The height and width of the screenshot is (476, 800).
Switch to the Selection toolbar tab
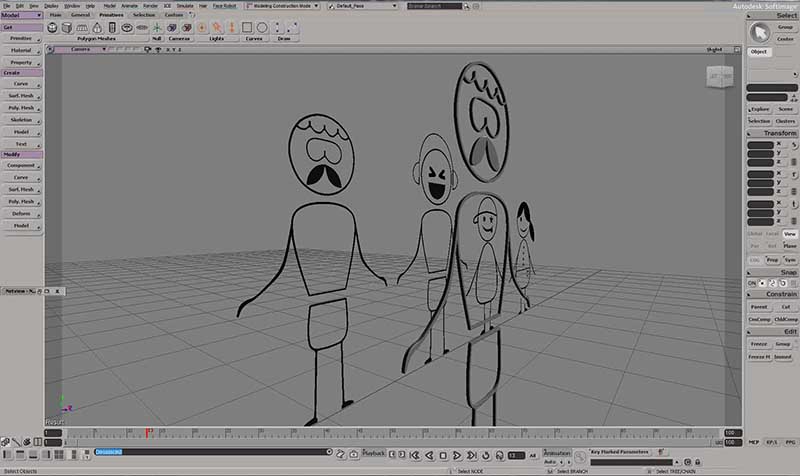click(144, 15)
